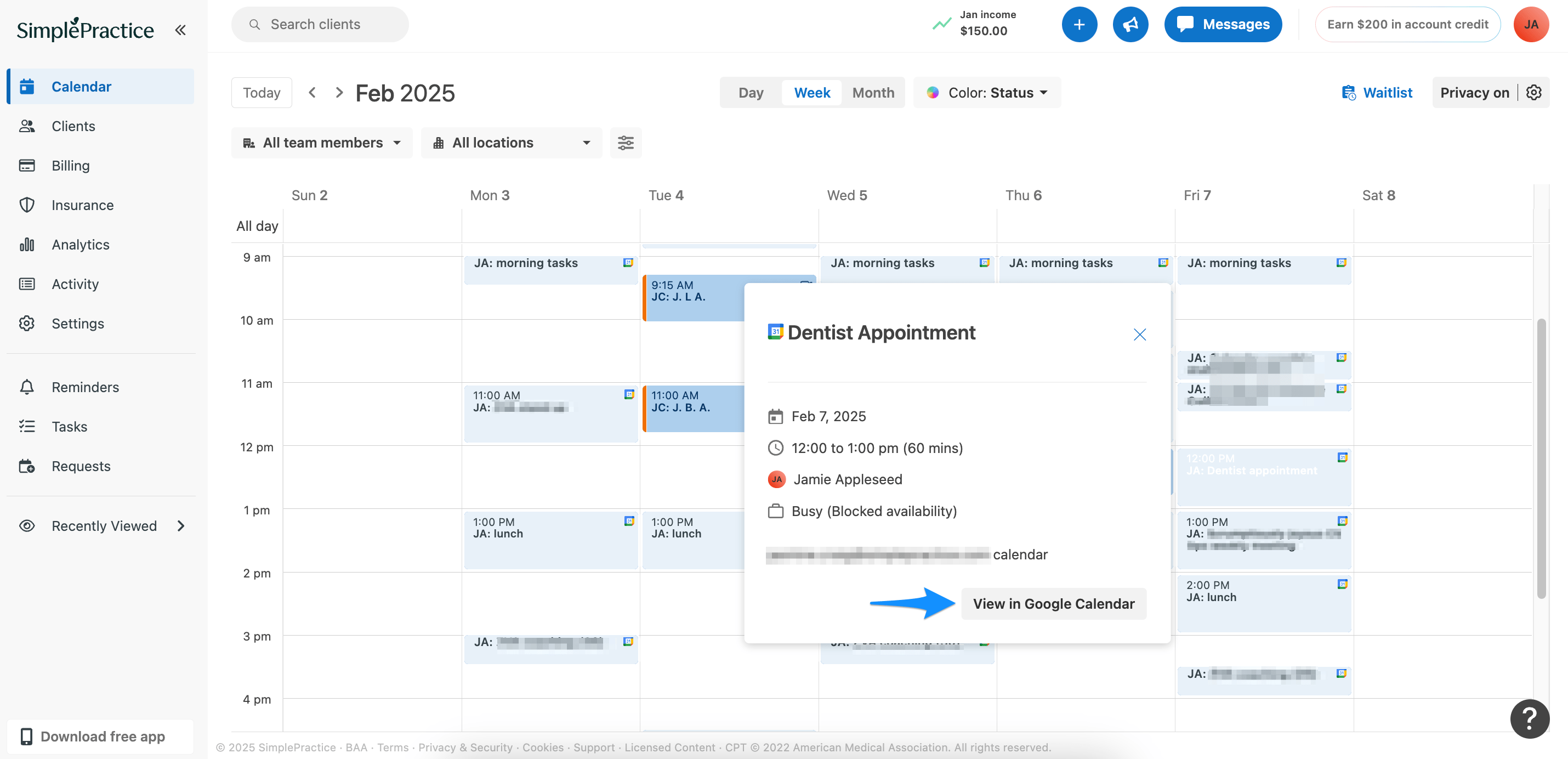Toggle Privacy on setting
The height and width of the screenshot is (759, 1568).
pos(1474,93)
